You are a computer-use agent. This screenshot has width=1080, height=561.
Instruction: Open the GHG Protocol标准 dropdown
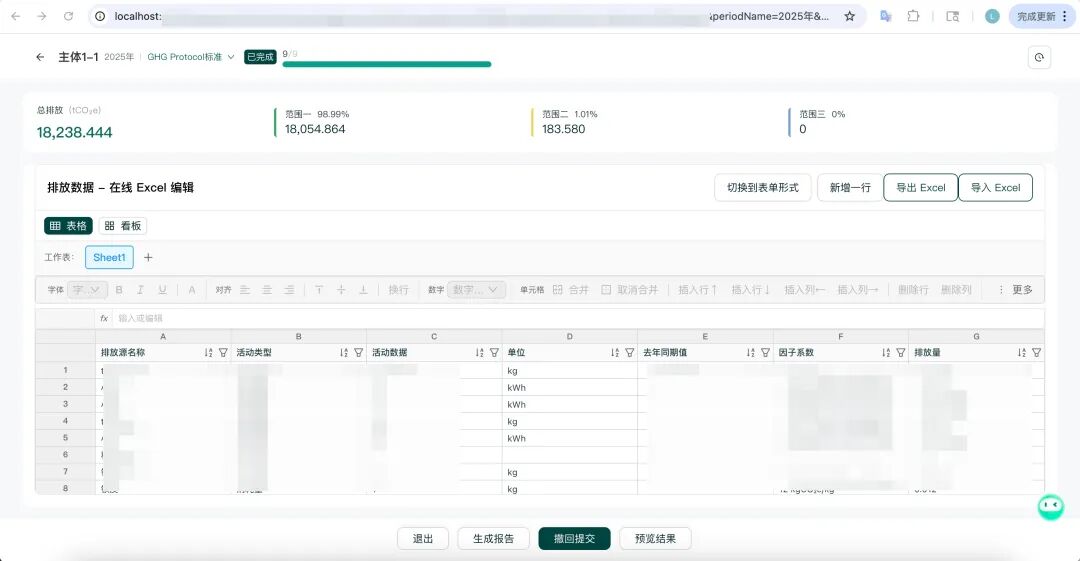point(191,57)
